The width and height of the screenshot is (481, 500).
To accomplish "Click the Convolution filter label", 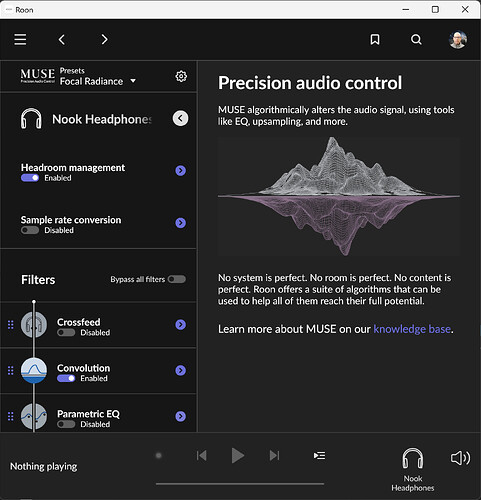I will 83,368.
